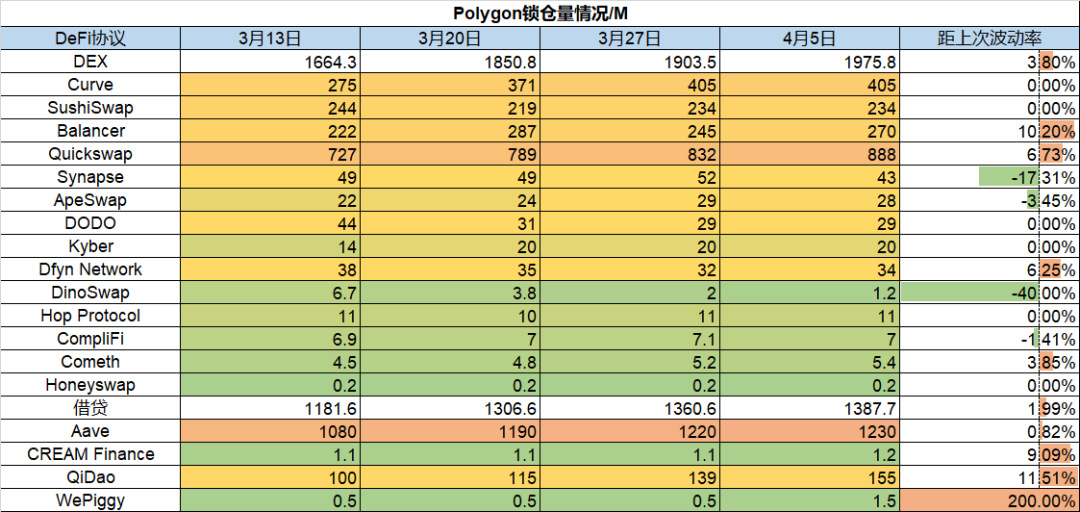The width and height of the screenshot is (1080, 512).
Task: Select DinoSwap value 3.8
Action: 450,293
